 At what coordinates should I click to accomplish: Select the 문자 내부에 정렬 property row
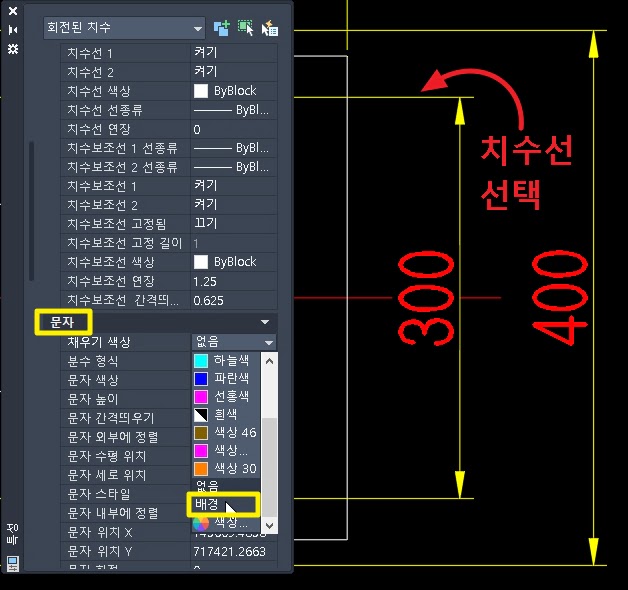coord(125,513)
